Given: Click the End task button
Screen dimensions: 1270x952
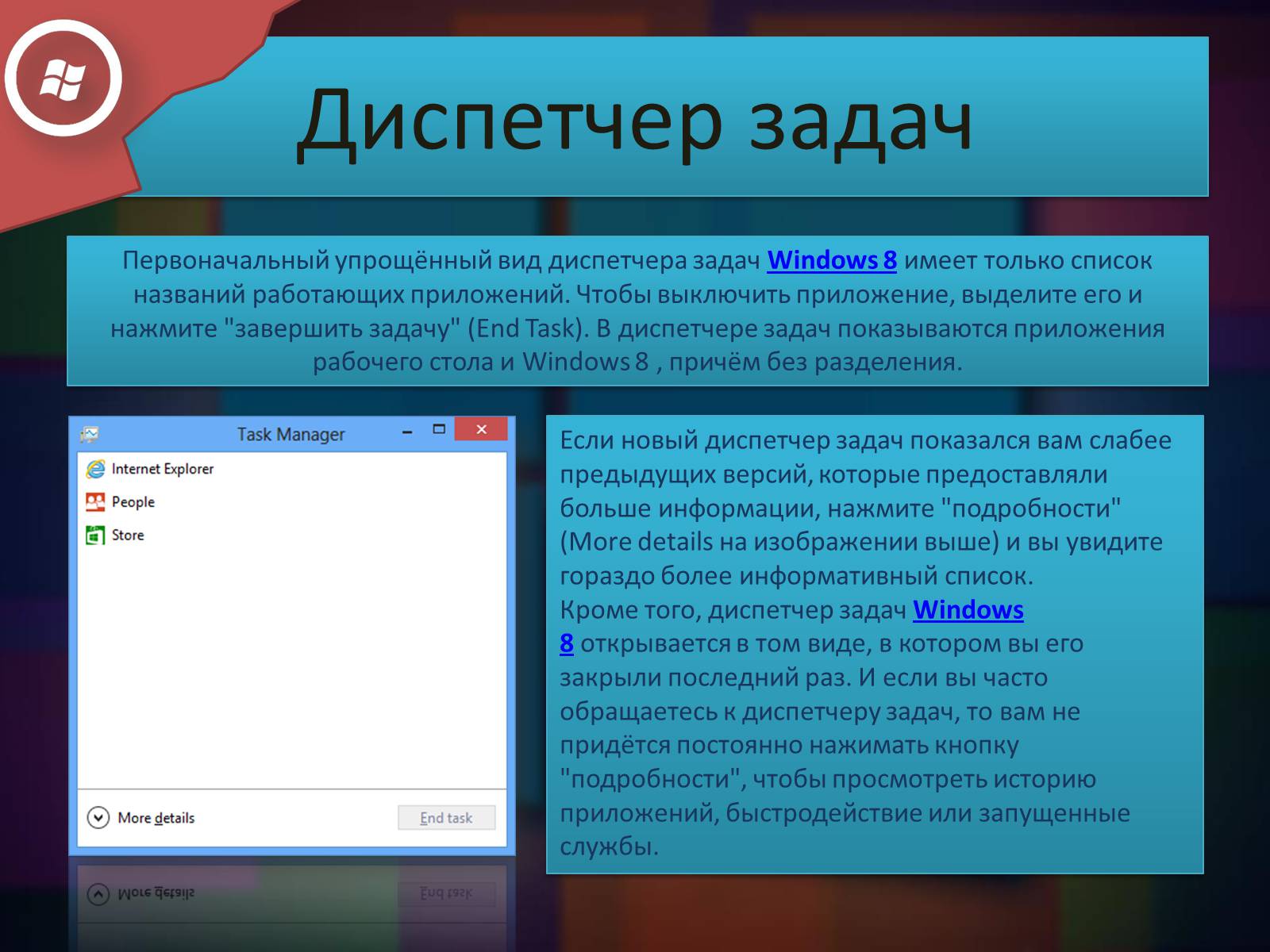Looking at the screenshot, I should 446,818.
